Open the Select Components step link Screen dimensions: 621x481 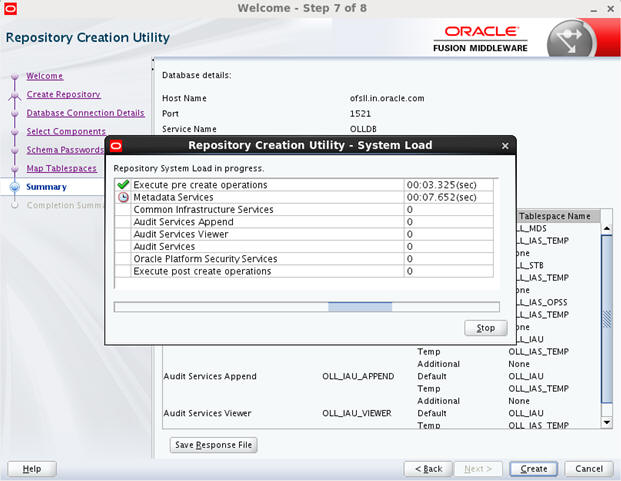(66, 131)
